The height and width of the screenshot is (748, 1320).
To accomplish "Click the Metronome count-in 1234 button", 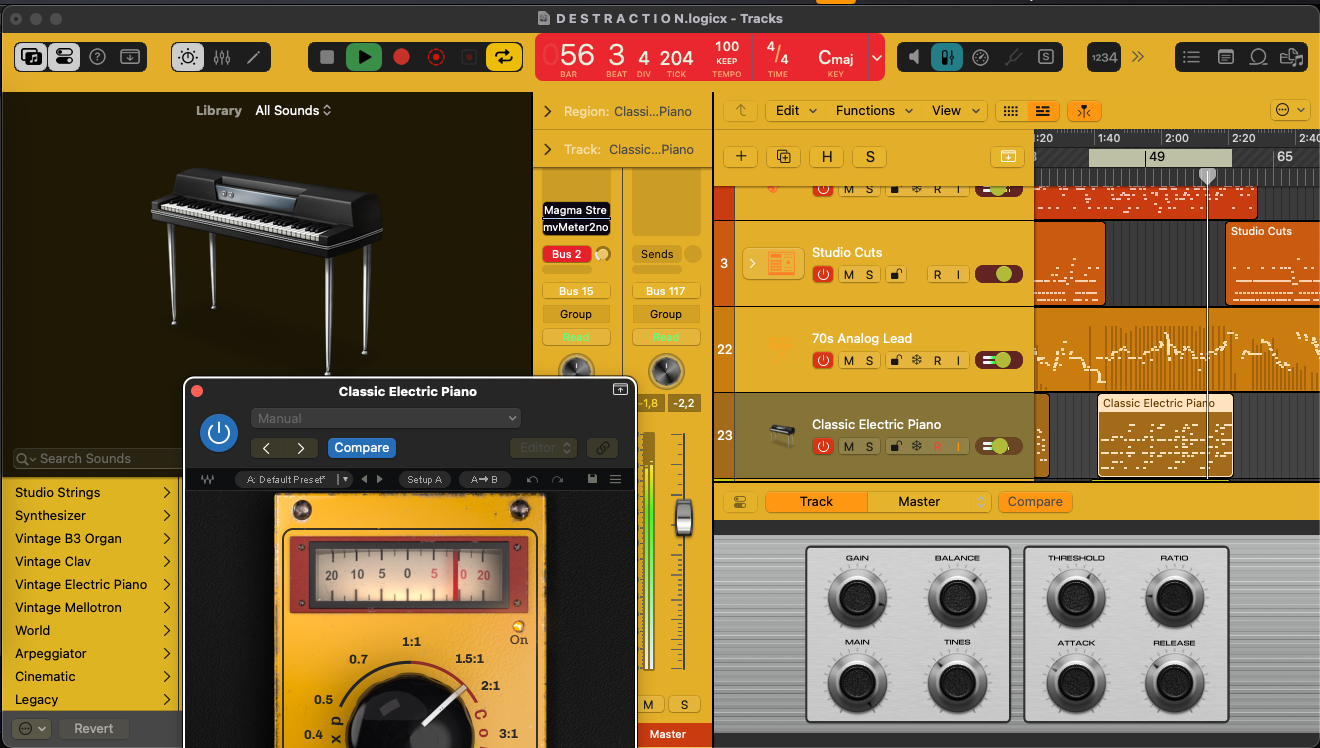I will (x=1104, y=57).
